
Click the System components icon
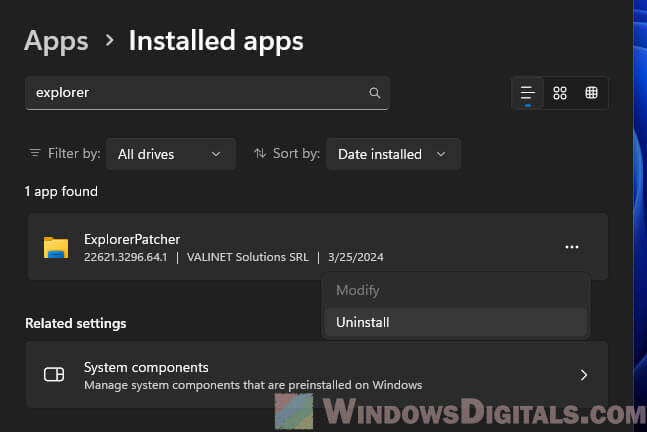(x=54, y=375)
